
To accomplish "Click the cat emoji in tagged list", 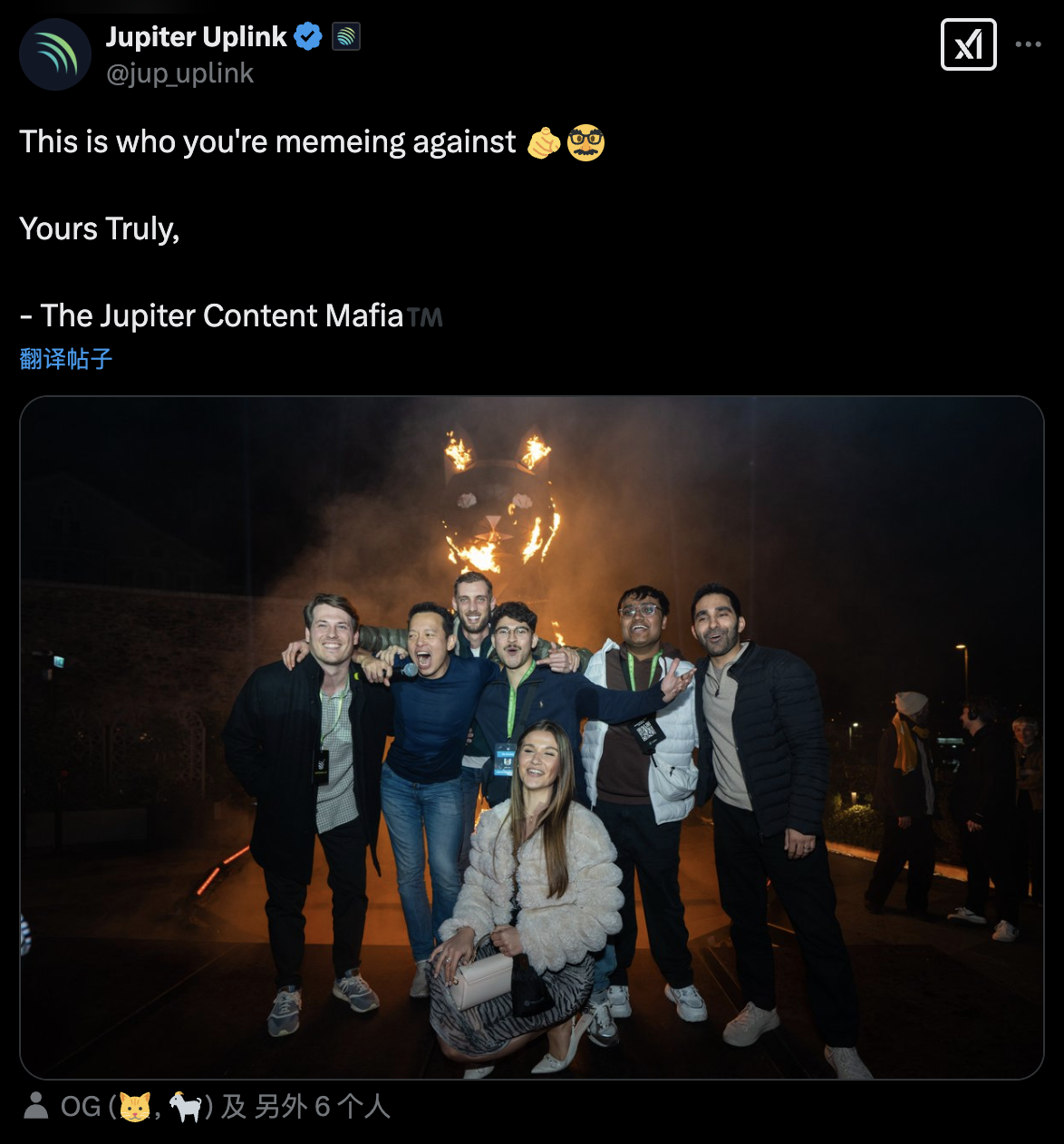I will 135,1108.
